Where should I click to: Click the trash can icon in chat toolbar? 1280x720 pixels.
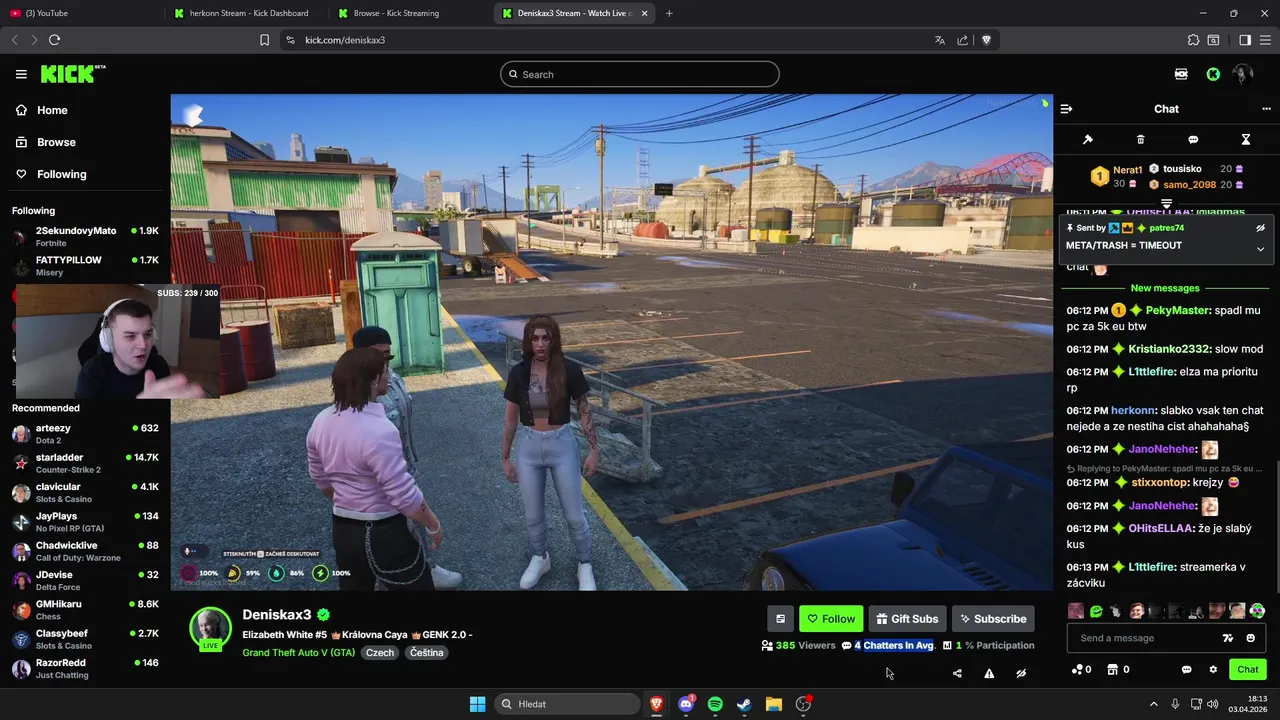coord(1140,140)
